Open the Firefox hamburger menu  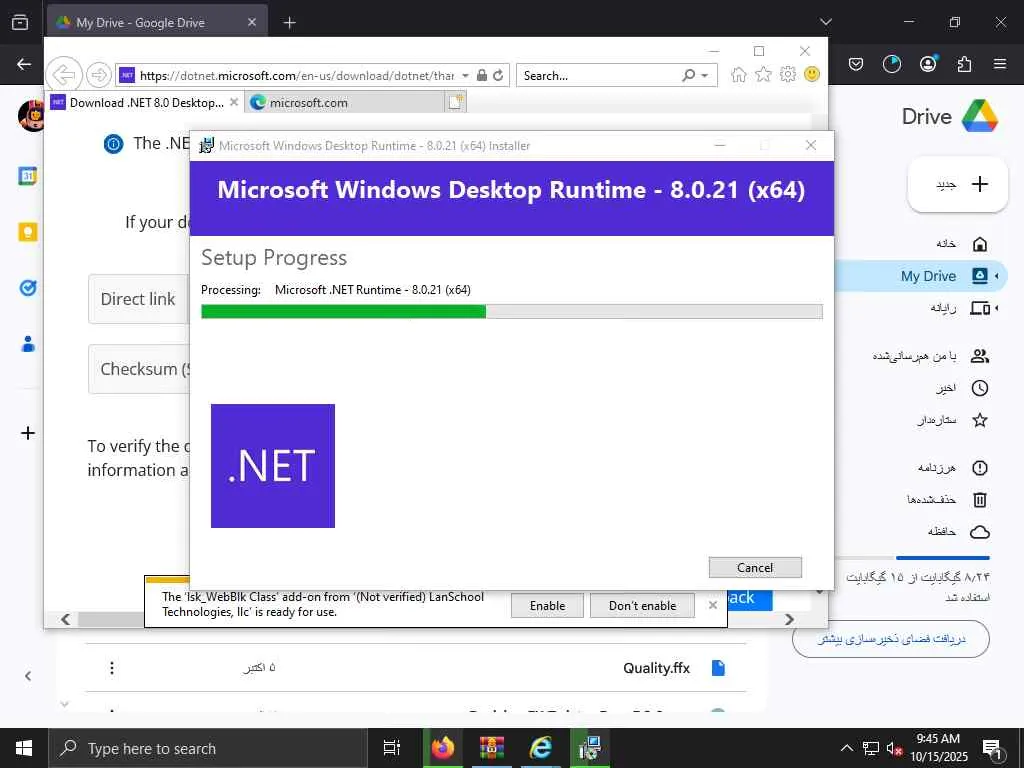tap(1000, 64)
